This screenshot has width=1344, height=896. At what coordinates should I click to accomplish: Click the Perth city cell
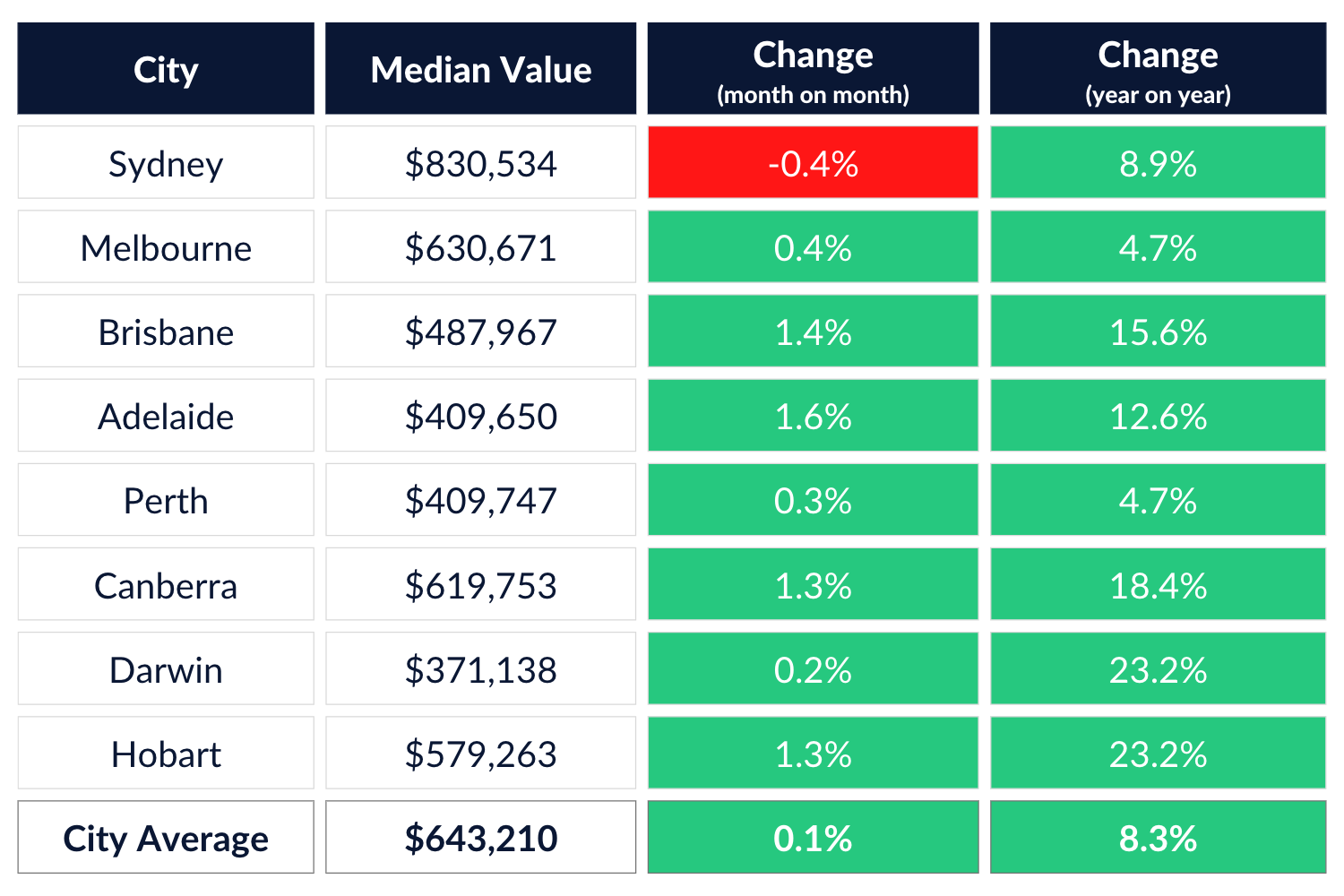pyautogui.click(x=166, y=500)
